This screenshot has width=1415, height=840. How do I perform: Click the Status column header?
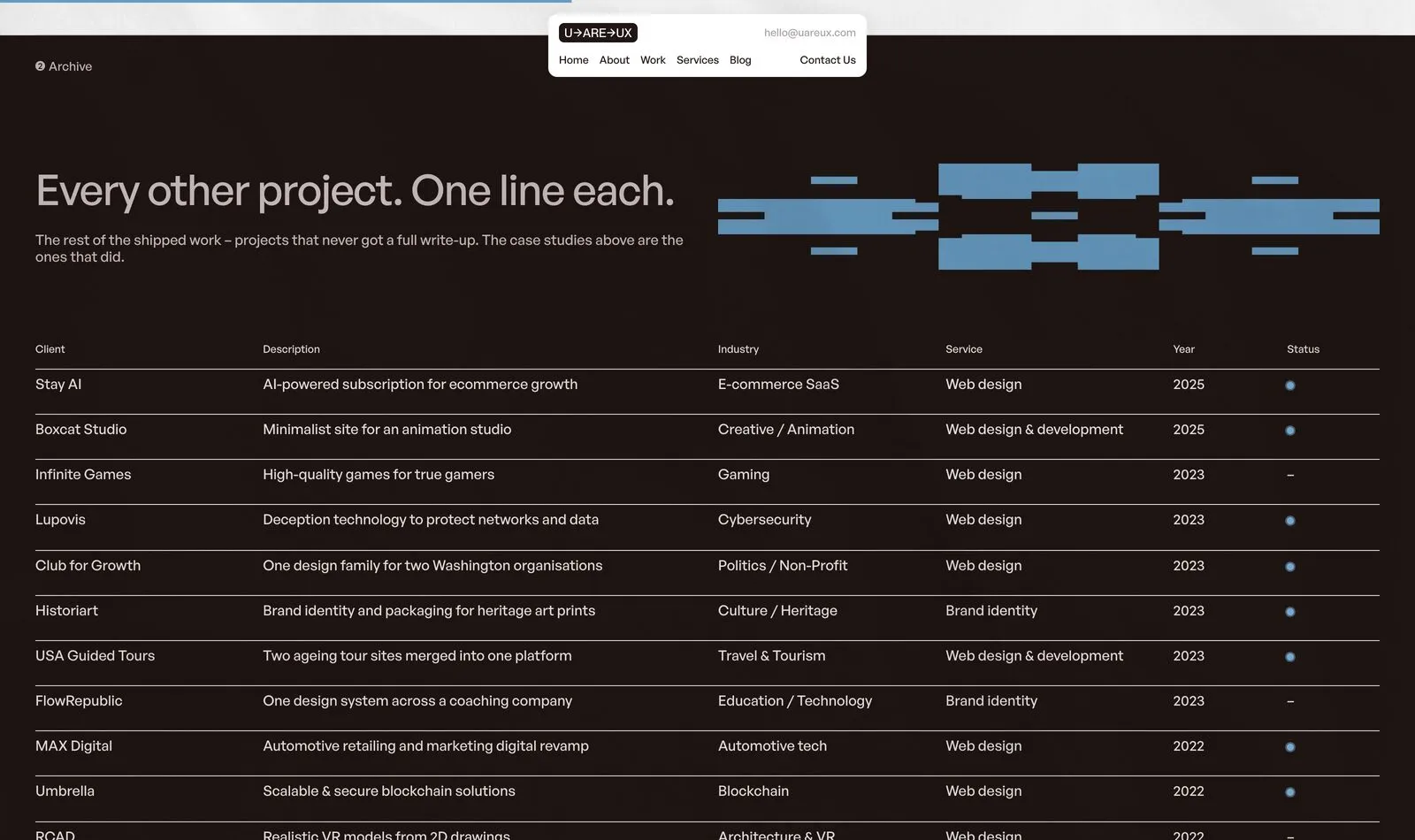[1303, 349]
